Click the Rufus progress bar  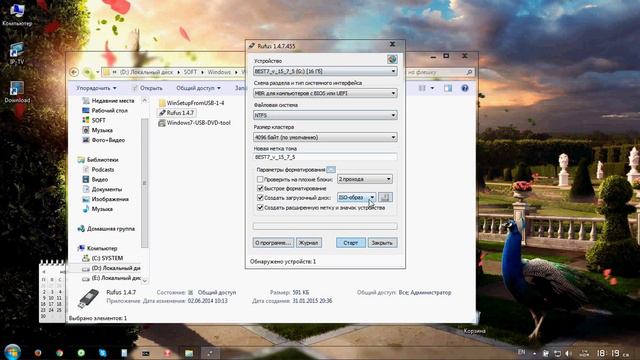pos(325,226)
